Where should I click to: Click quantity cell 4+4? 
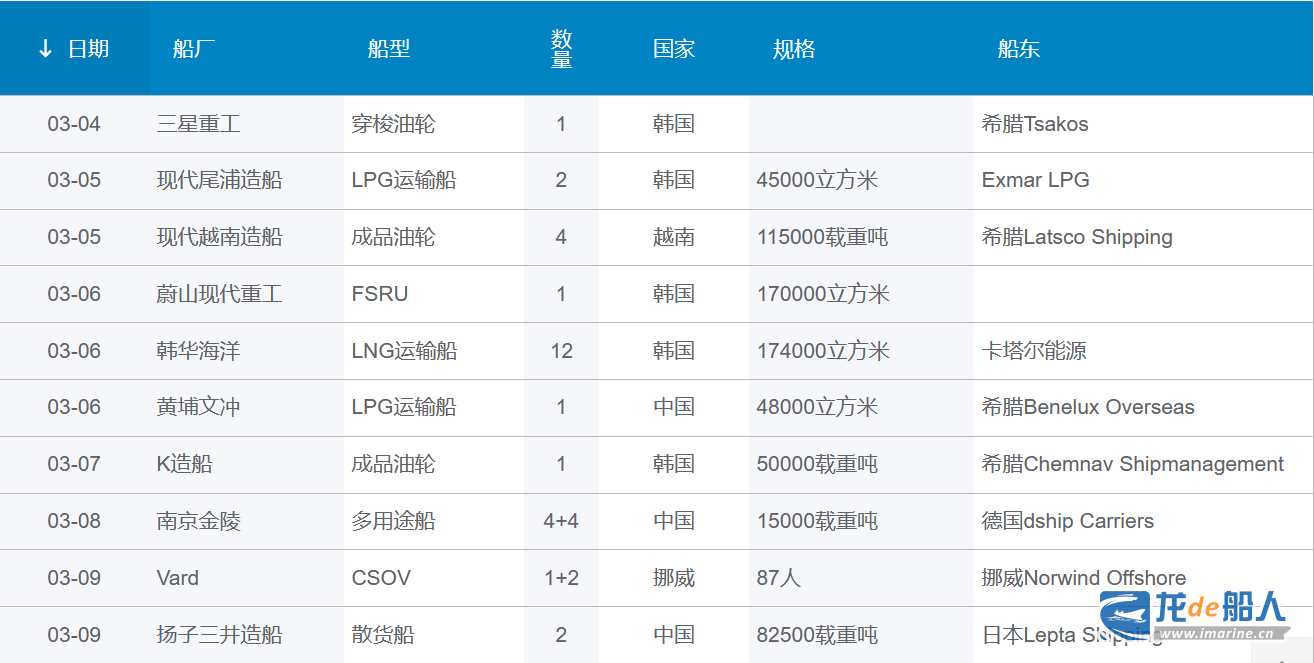click(x=561, y=521)
